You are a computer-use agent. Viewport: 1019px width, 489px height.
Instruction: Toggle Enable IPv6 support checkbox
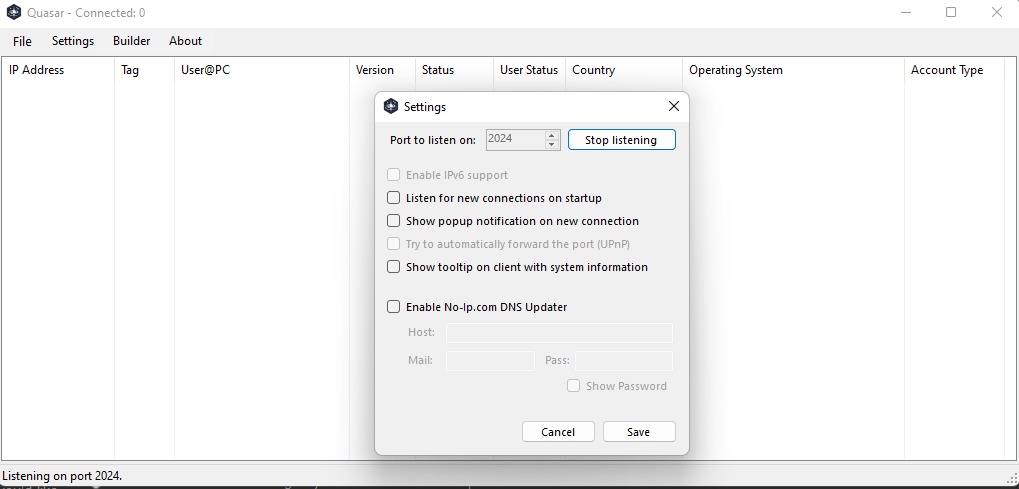point(393,175)
